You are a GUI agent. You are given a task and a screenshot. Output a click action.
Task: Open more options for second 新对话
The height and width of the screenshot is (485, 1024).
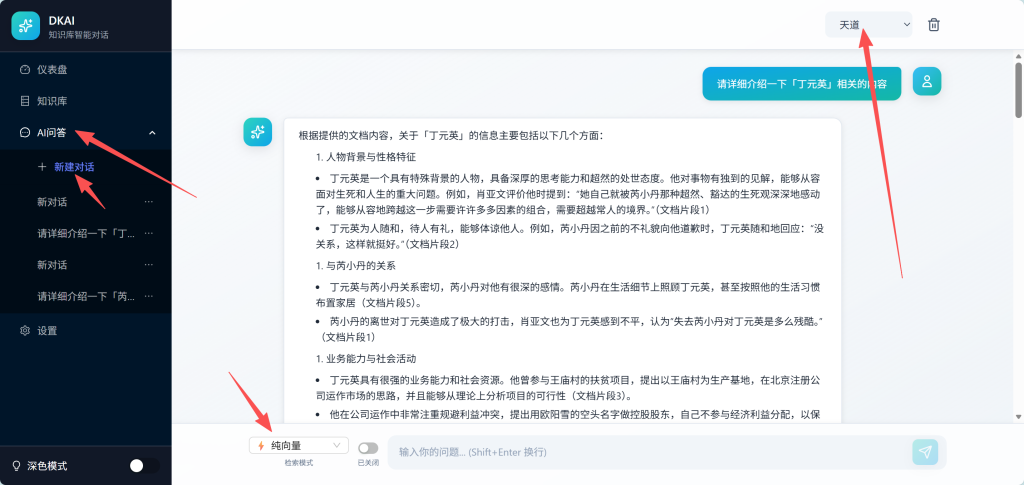149,264
